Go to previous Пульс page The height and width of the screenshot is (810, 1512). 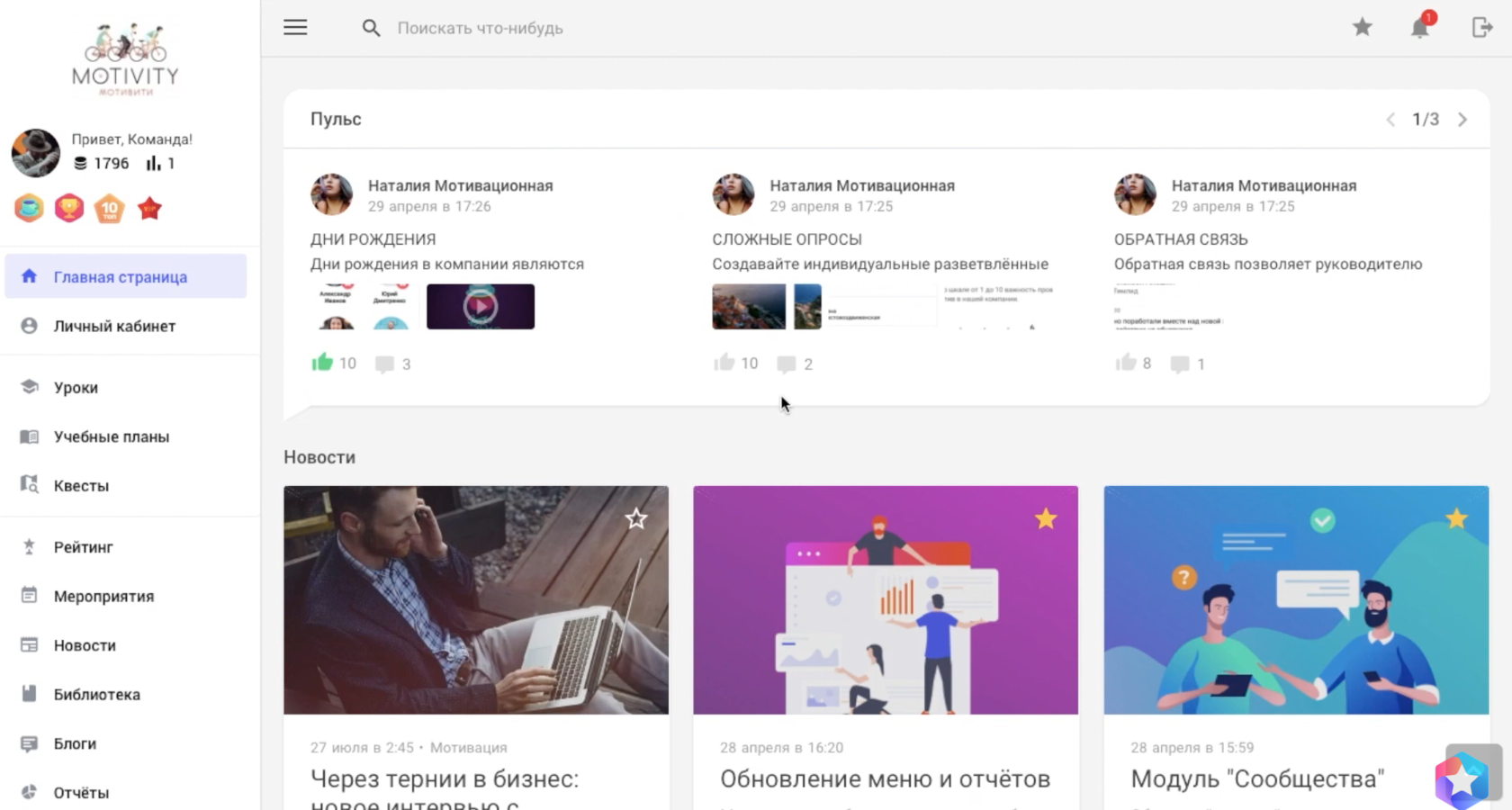(1390, 120)
